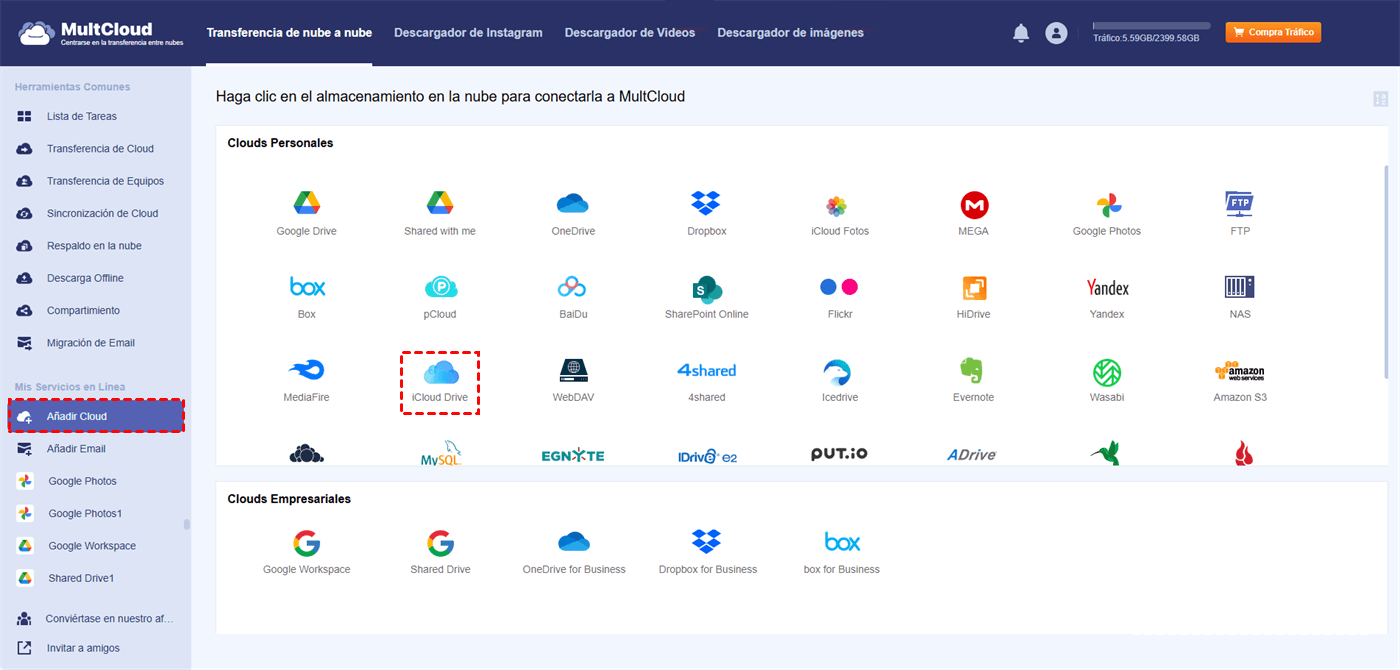Image resolution: width=1400 pixels, height=670 pixels.
Task: Select the Shared Drive business icon
Action: point(440,543)
